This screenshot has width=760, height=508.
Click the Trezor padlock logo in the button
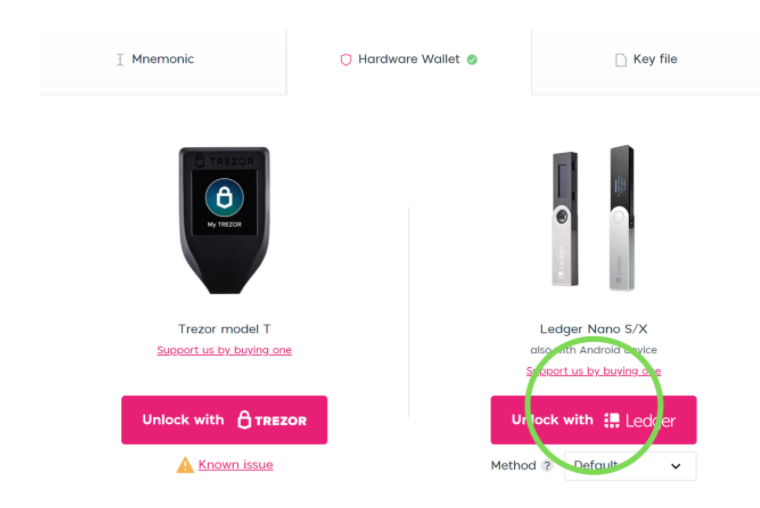(244, 420)
